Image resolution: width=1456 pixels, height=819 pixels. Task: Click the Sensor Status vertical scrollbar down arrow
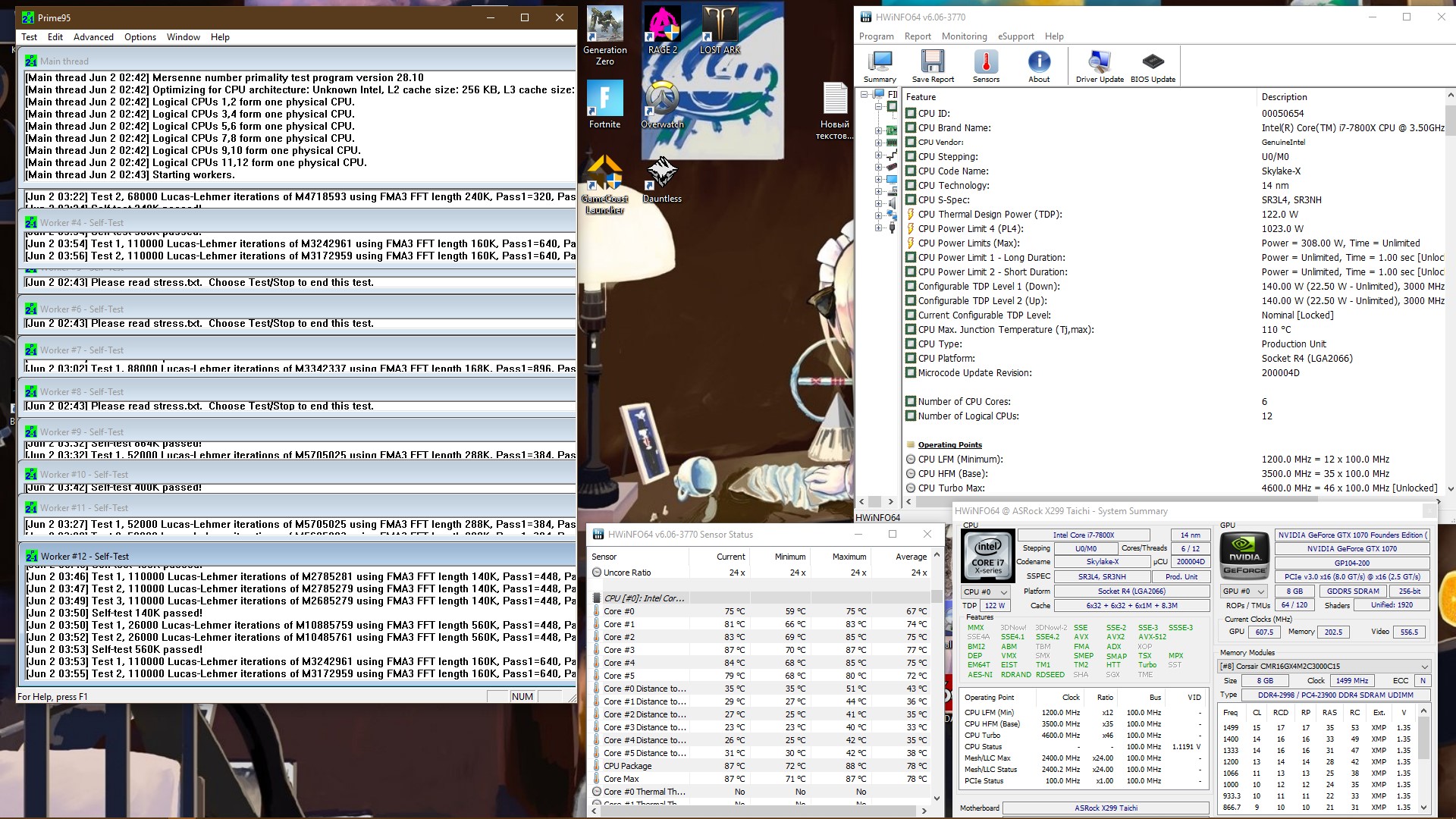coord(937,798)
